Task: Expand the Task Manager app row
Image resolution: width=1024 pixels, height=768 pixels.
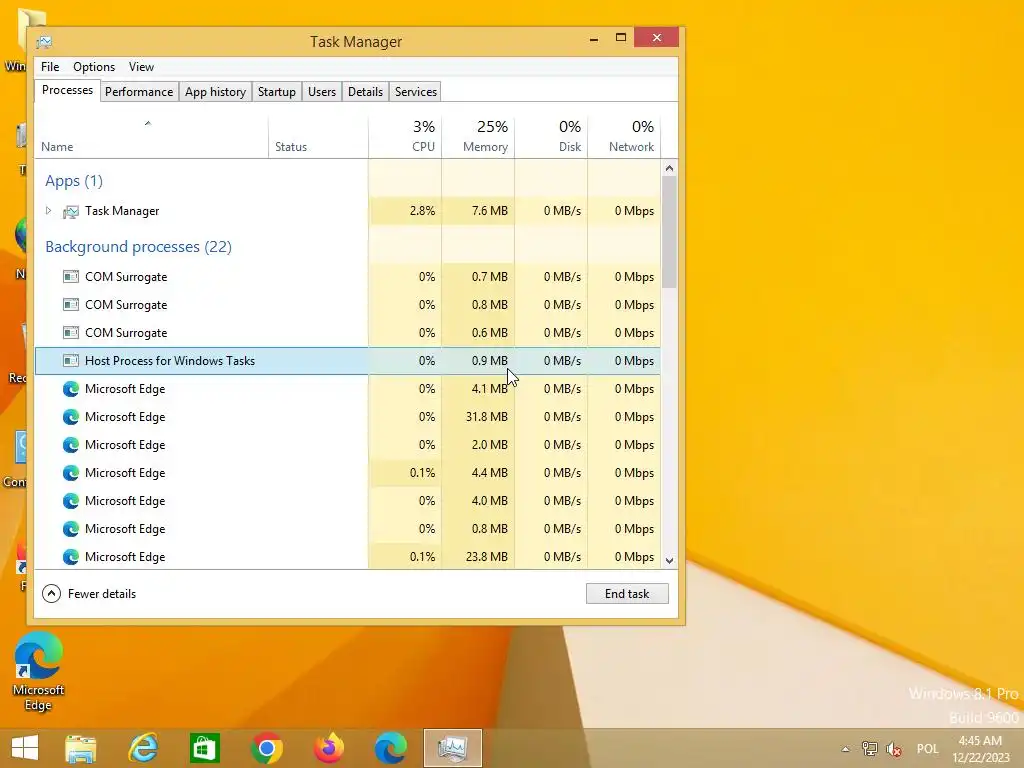Action: 48,211
